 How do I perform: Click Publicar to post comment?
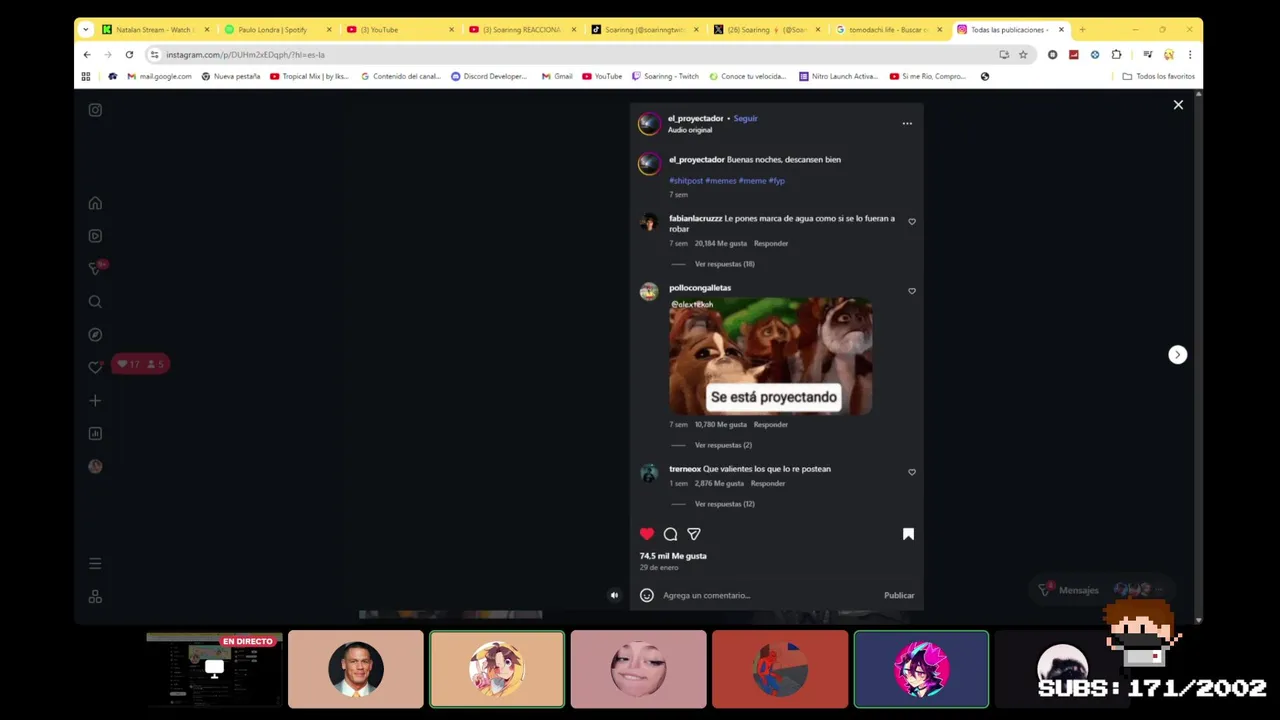pos(899,595)
